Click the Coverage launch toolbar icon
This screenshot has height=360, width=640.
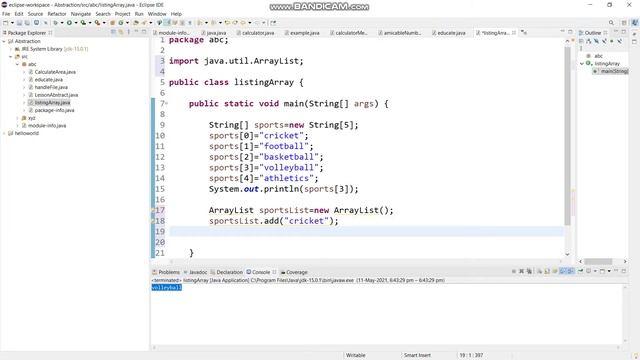(83, 23)
